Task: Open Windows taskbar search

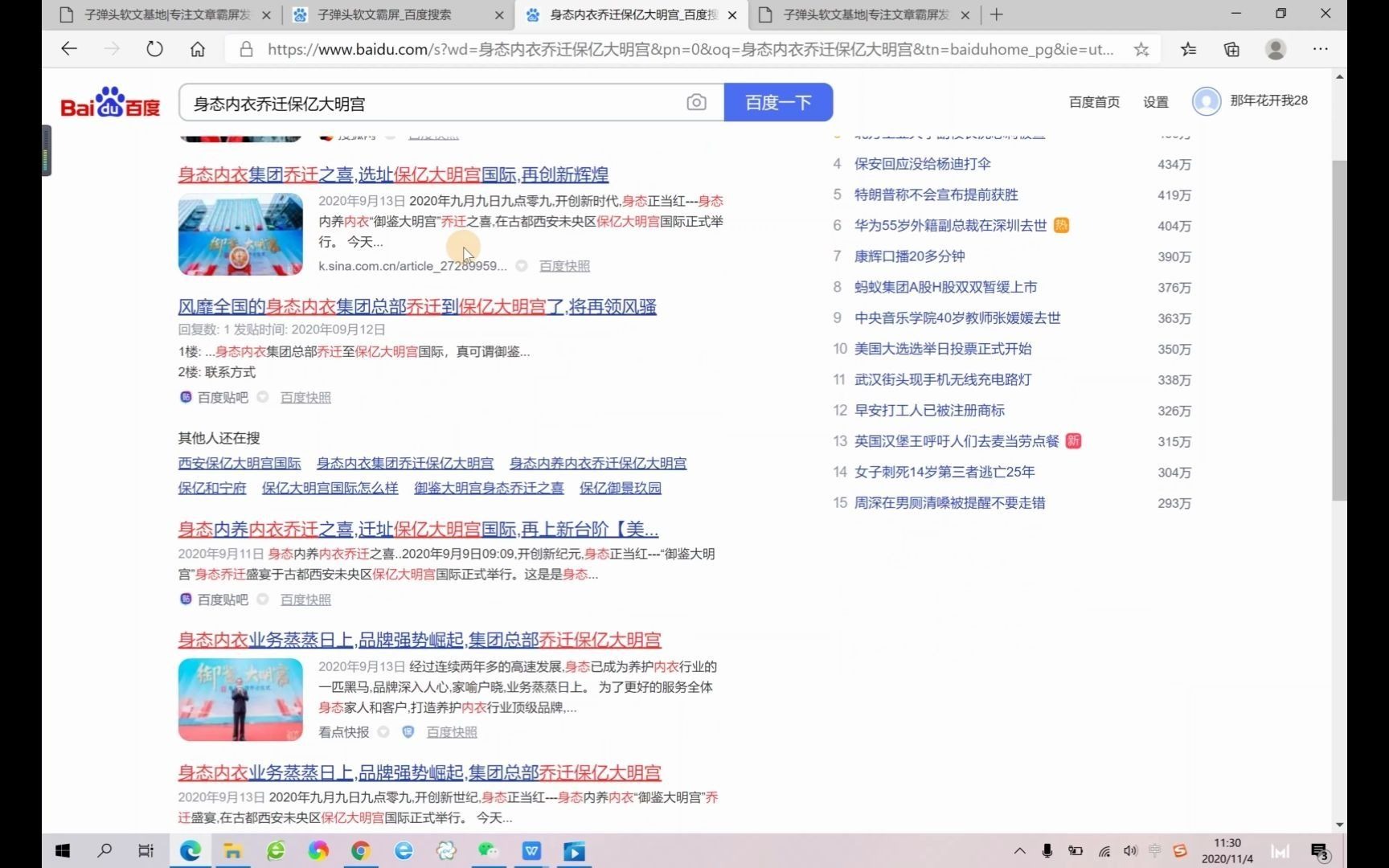Action: tap(104, 850)
